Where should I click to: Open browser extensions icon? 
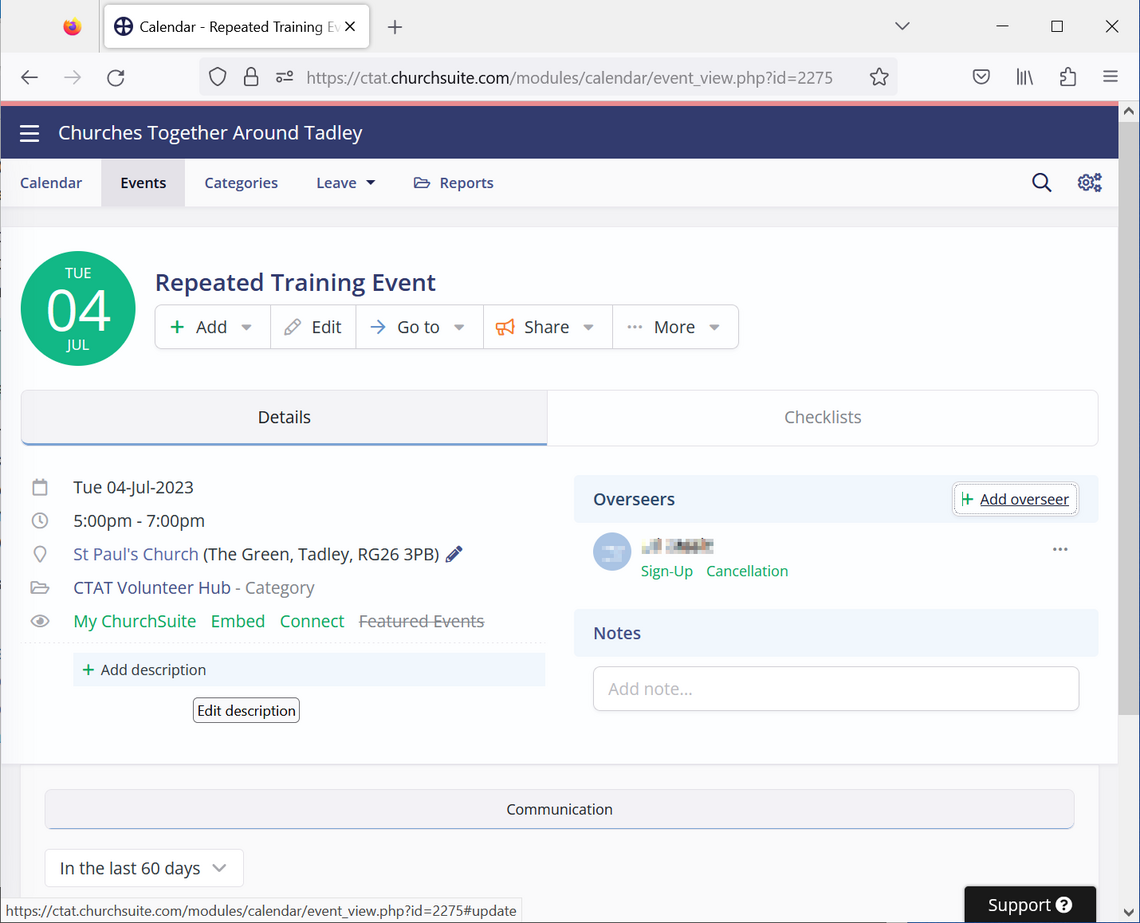point(1067,77)
